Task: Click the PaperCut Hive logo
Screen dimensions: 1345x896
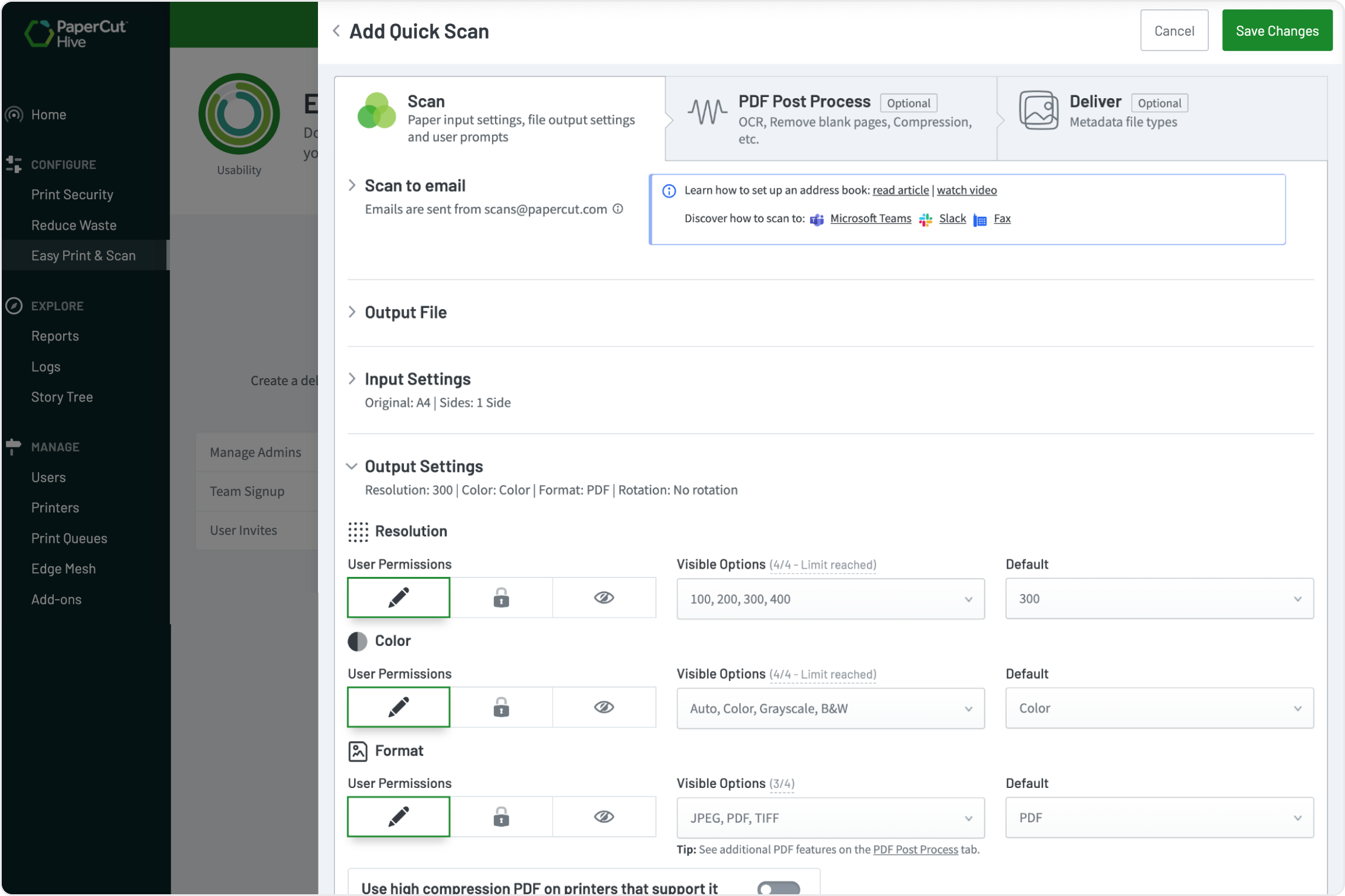Action: 76,32
